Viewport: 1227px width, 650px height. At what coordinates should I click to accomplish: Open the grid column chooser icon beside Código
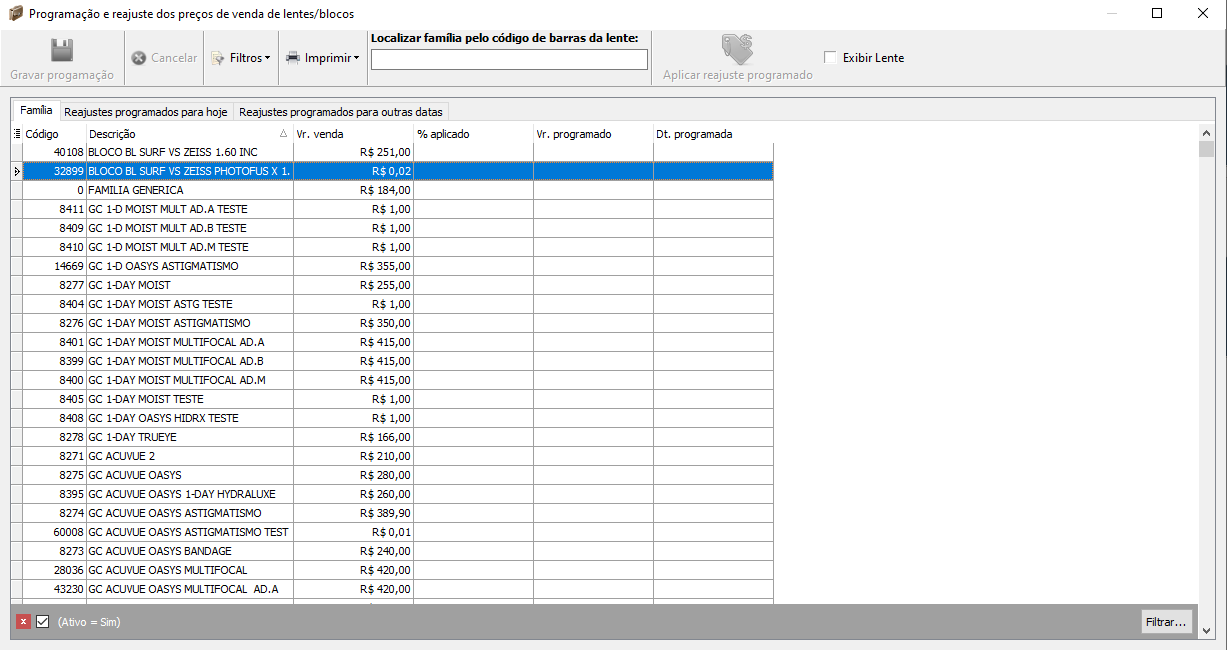pos(17,134)
